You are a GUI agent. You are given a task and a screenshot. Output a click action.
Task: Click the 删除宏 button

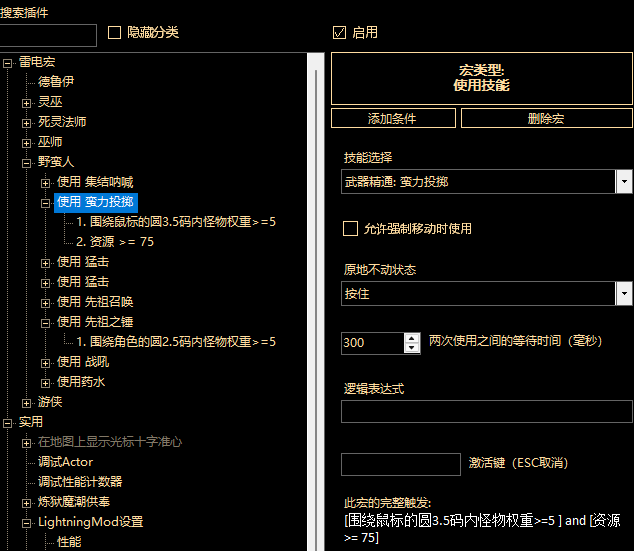(x=546, y=118)
